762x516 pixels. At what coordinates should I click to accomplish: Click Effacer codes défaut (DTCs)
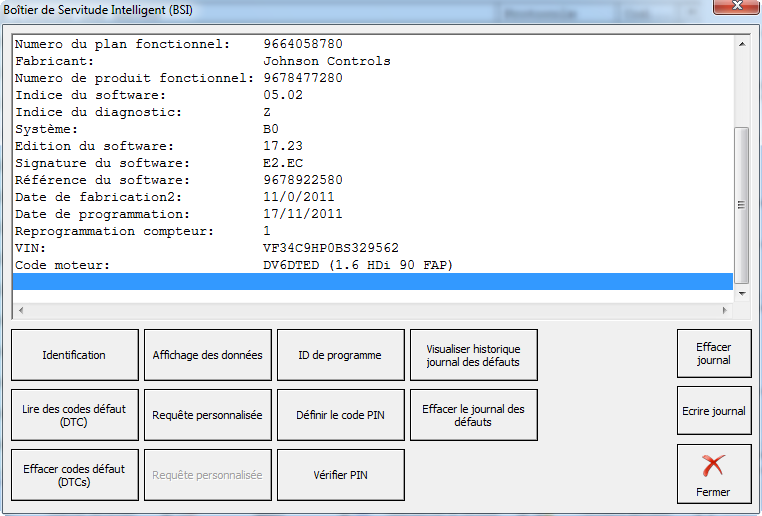pos(74,475)
